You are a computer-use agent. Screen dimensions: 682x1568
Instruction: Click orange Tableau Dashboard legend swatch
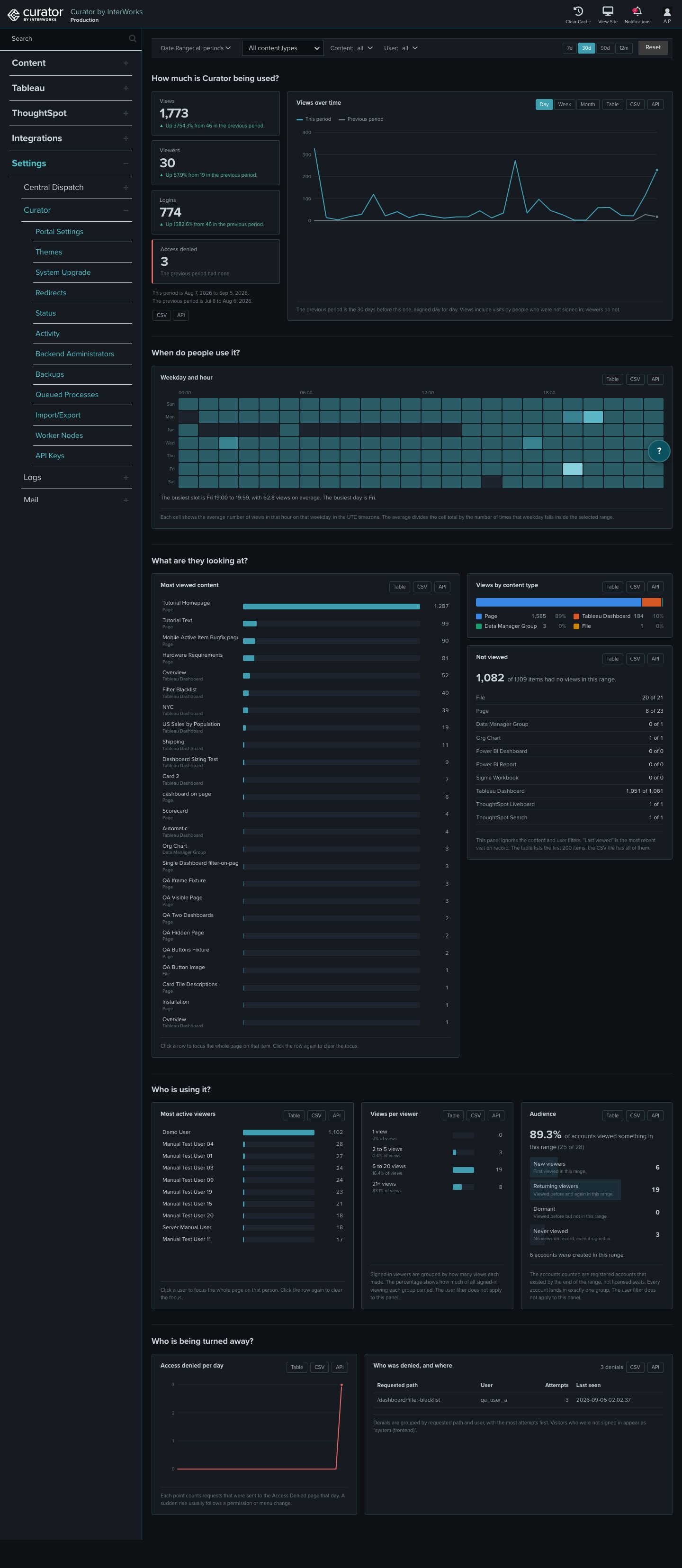576,616
